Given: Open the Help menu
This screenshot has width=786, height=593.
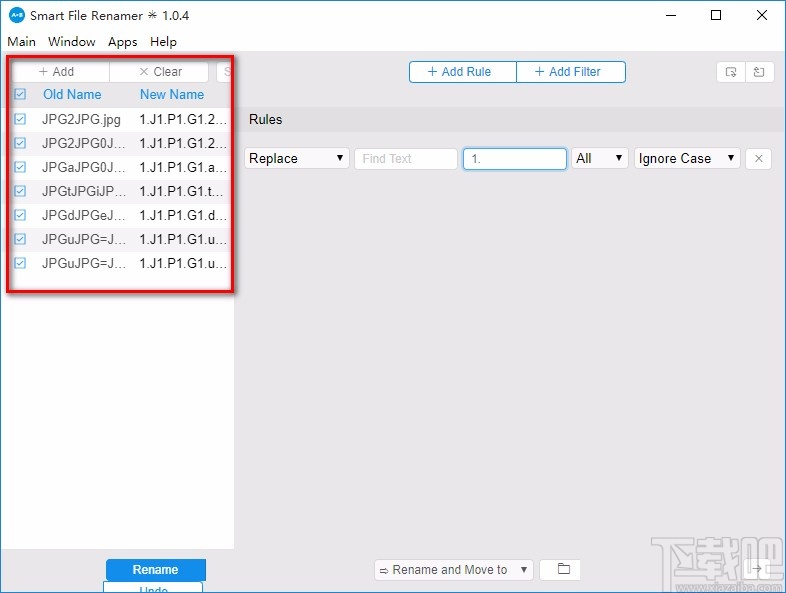Looking at the screenshot, I should pyautogui.click(x=163, y=42).
